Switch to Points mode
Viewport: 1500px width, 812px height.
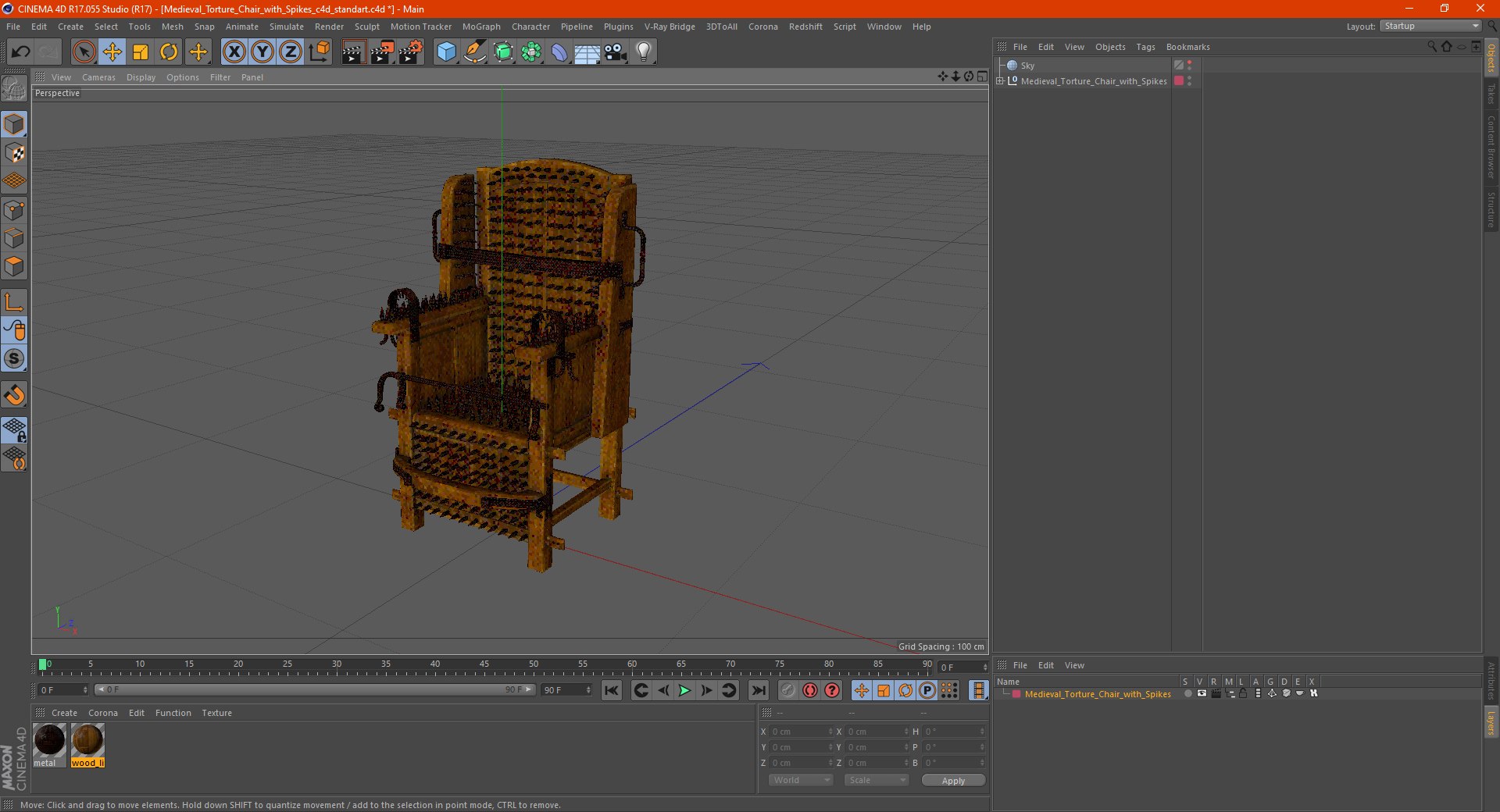tap(14, 210)
